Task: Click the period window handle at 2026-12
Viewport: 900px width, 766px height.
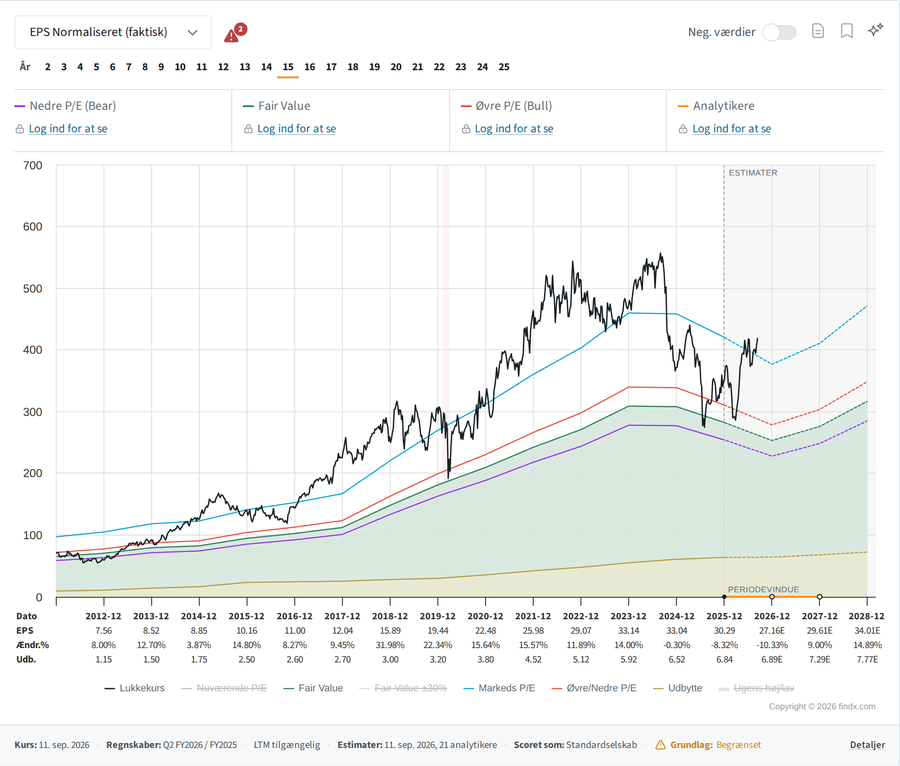Action: 772,597
